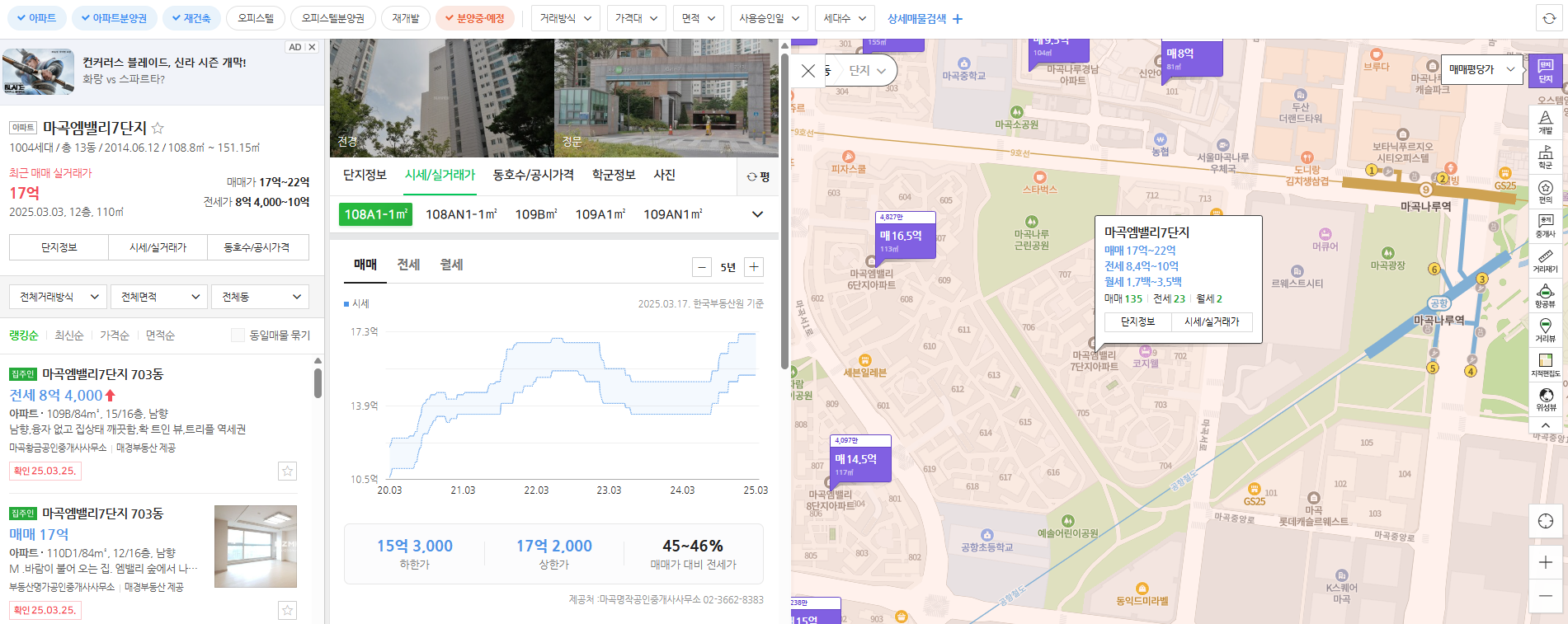This screenshot has width=1568, height=624.
Task: Sort listings by 최신순
Action: point(69,335)
